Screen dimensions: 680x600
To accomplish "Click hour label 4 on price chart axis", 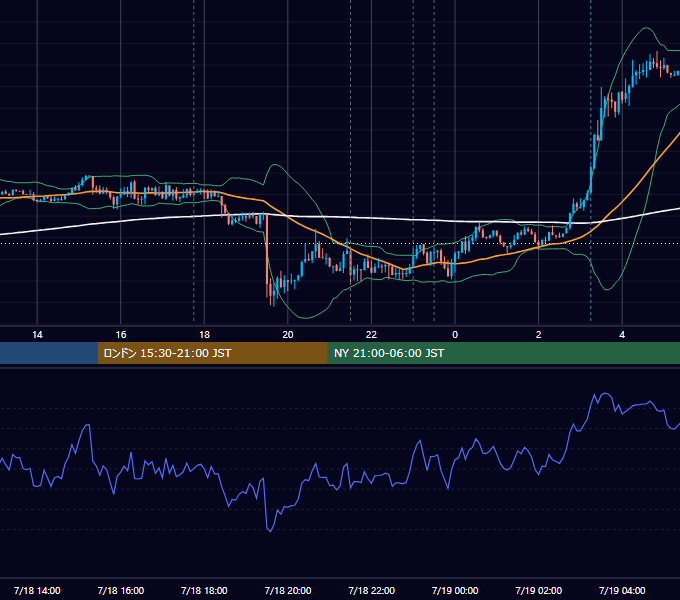I will click(x=622, y=335).
